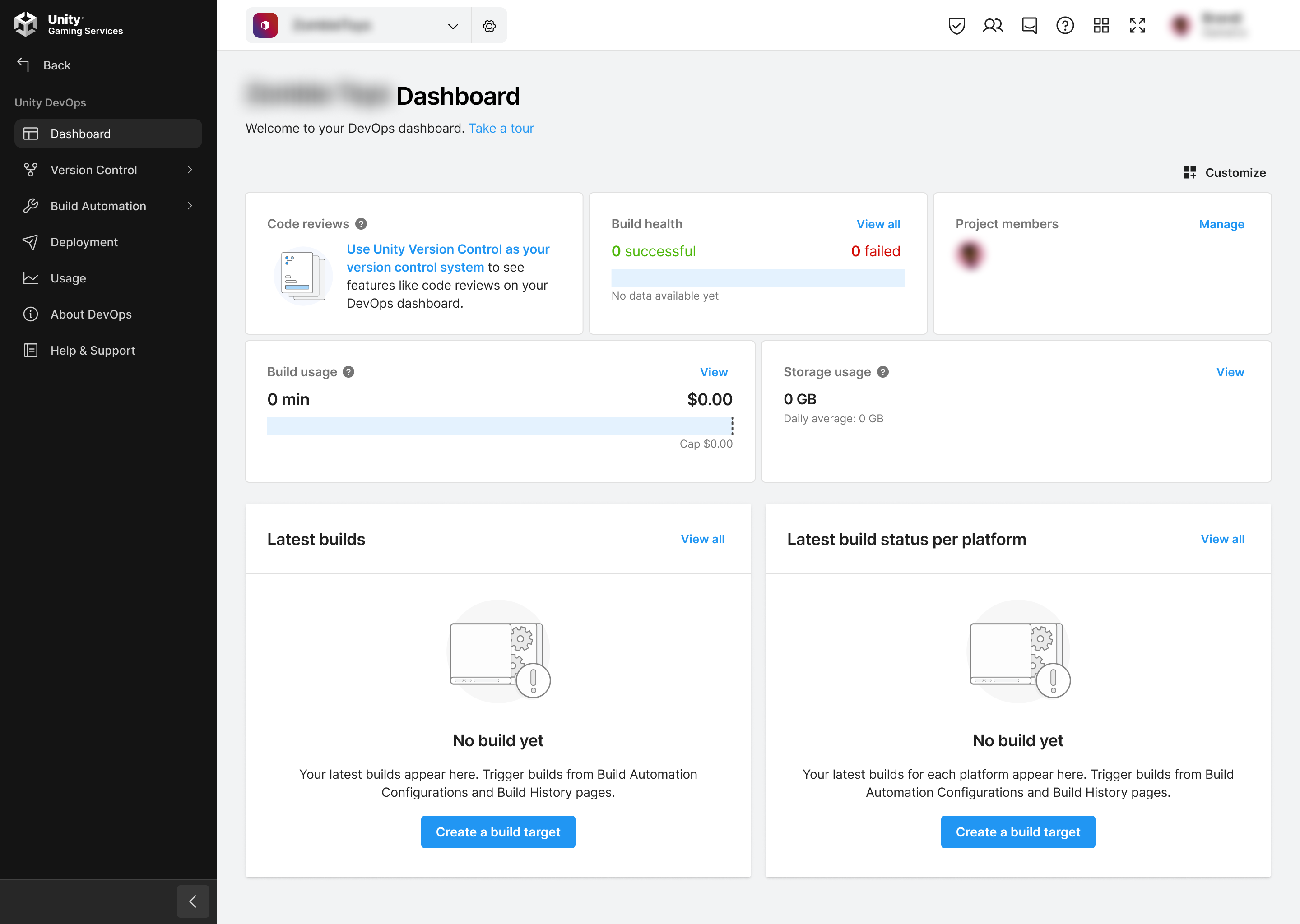Open the Usage sidebar item
Viewport: 1300px width, 924px height.
click(68, 278)
